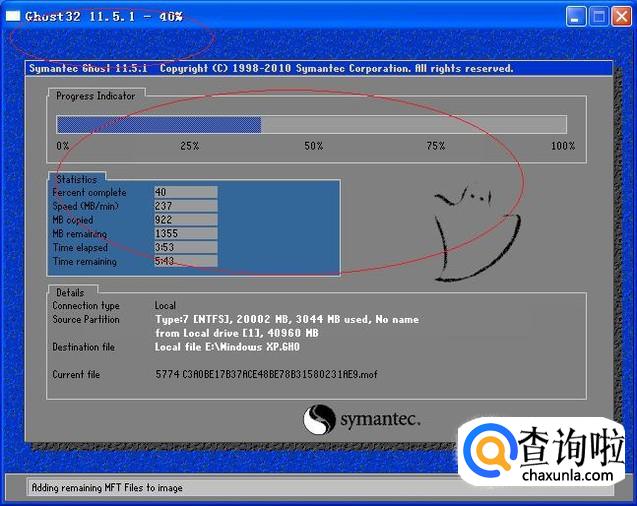637x506 pixels.
Task: Click the 75% progress scale mark
Action: (436, 146)
